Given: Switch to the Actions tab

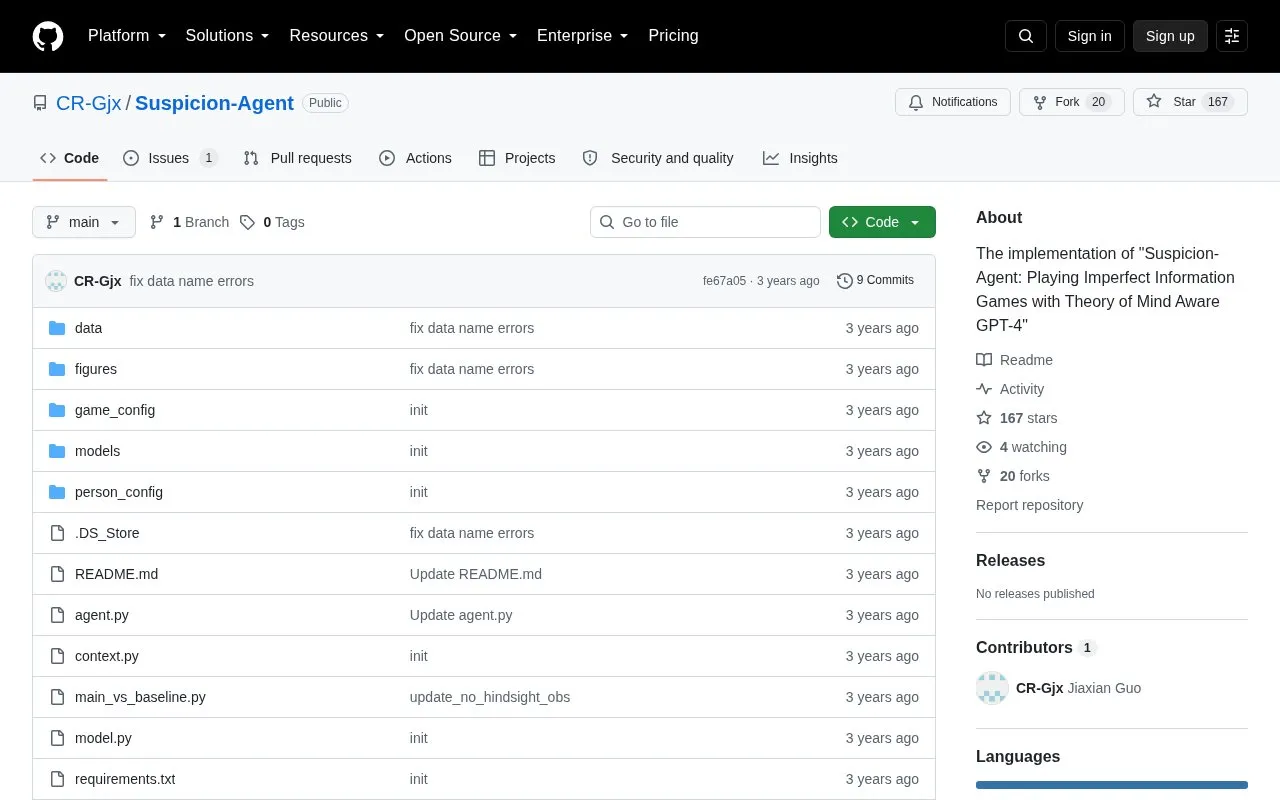Looking at the screenshot, I should tap(415, 158).
